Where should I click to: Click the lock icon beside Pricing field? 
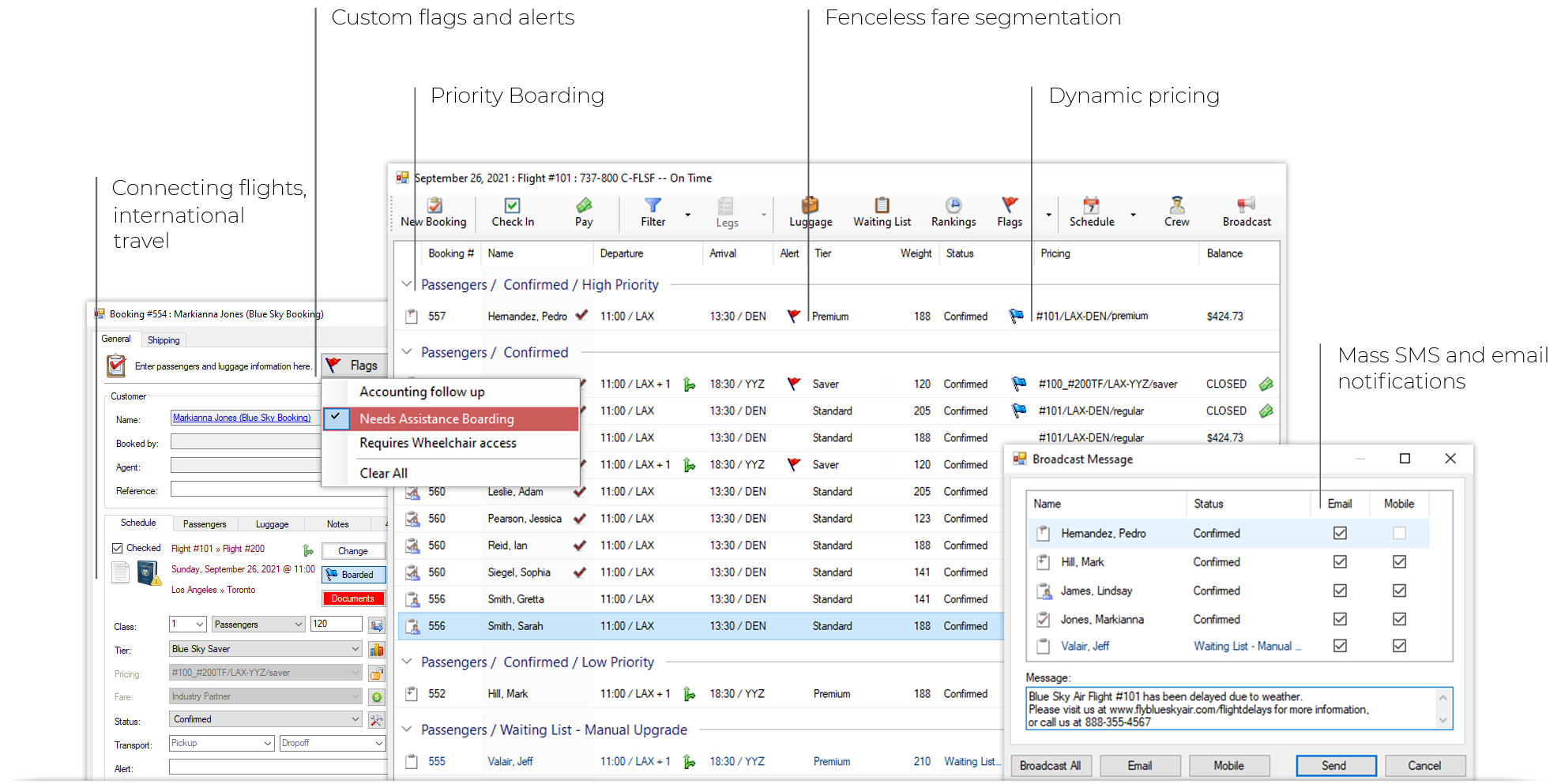point(377,673)
